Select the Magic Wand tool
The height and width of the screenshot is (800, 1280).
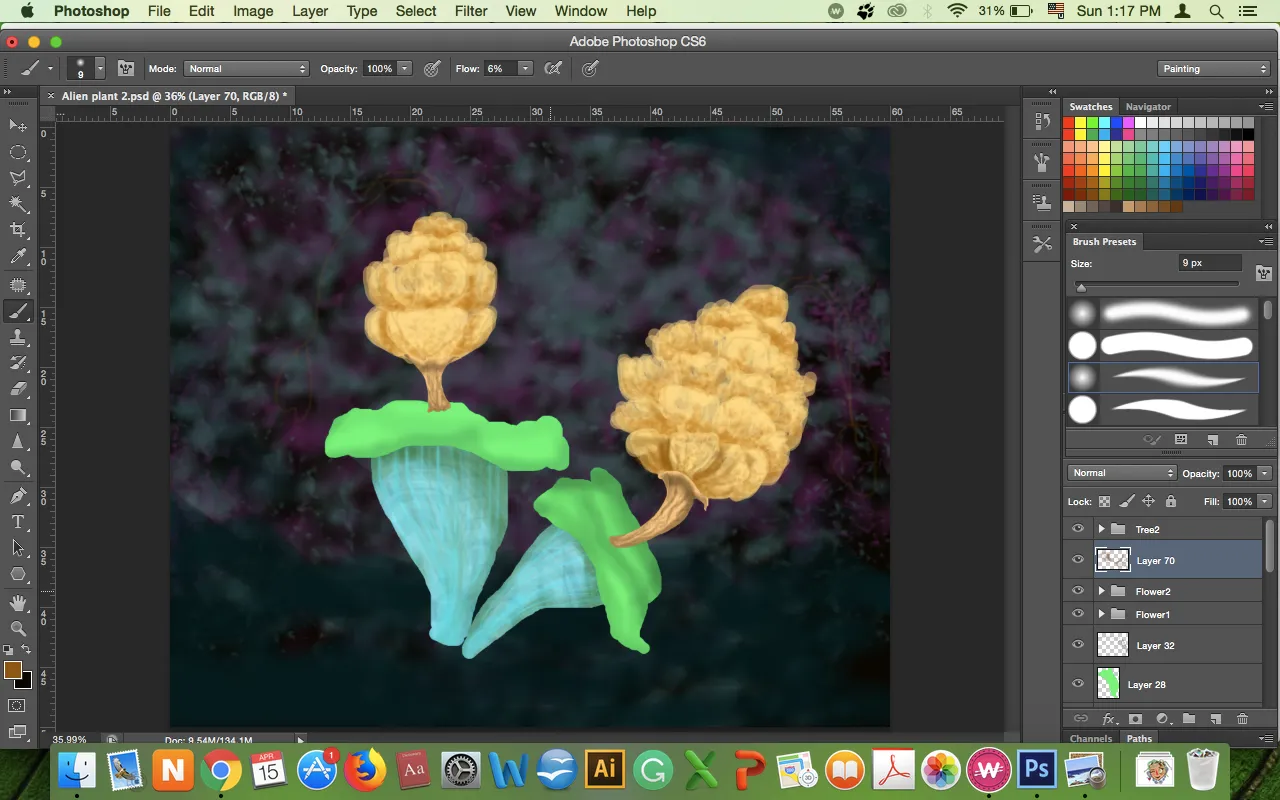coord(18,204)
